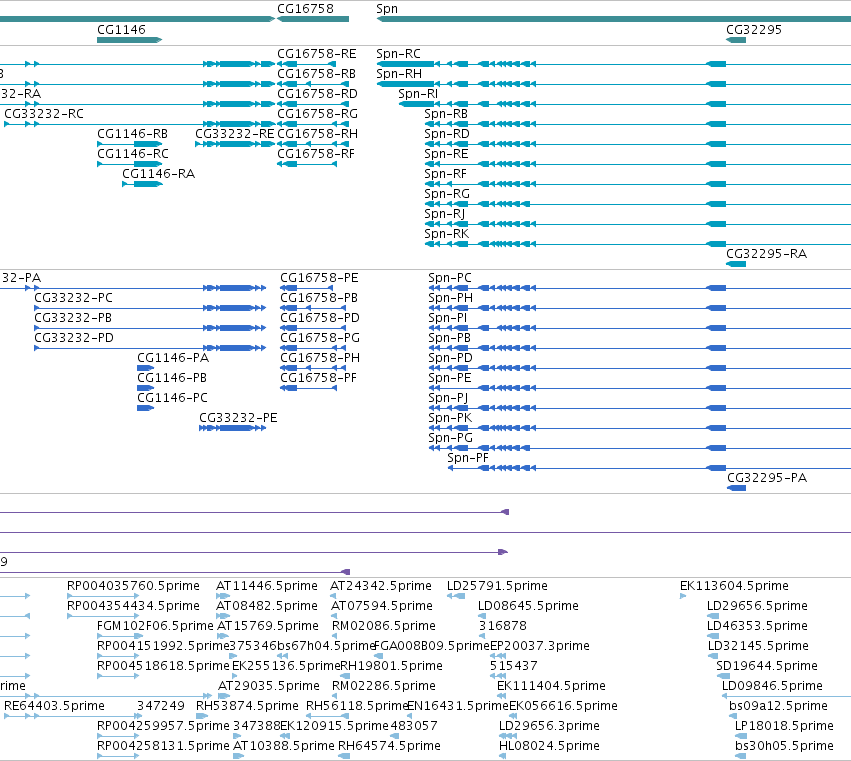
Task: Click EST label RP004354434.5prime
Action: (134, 606)
